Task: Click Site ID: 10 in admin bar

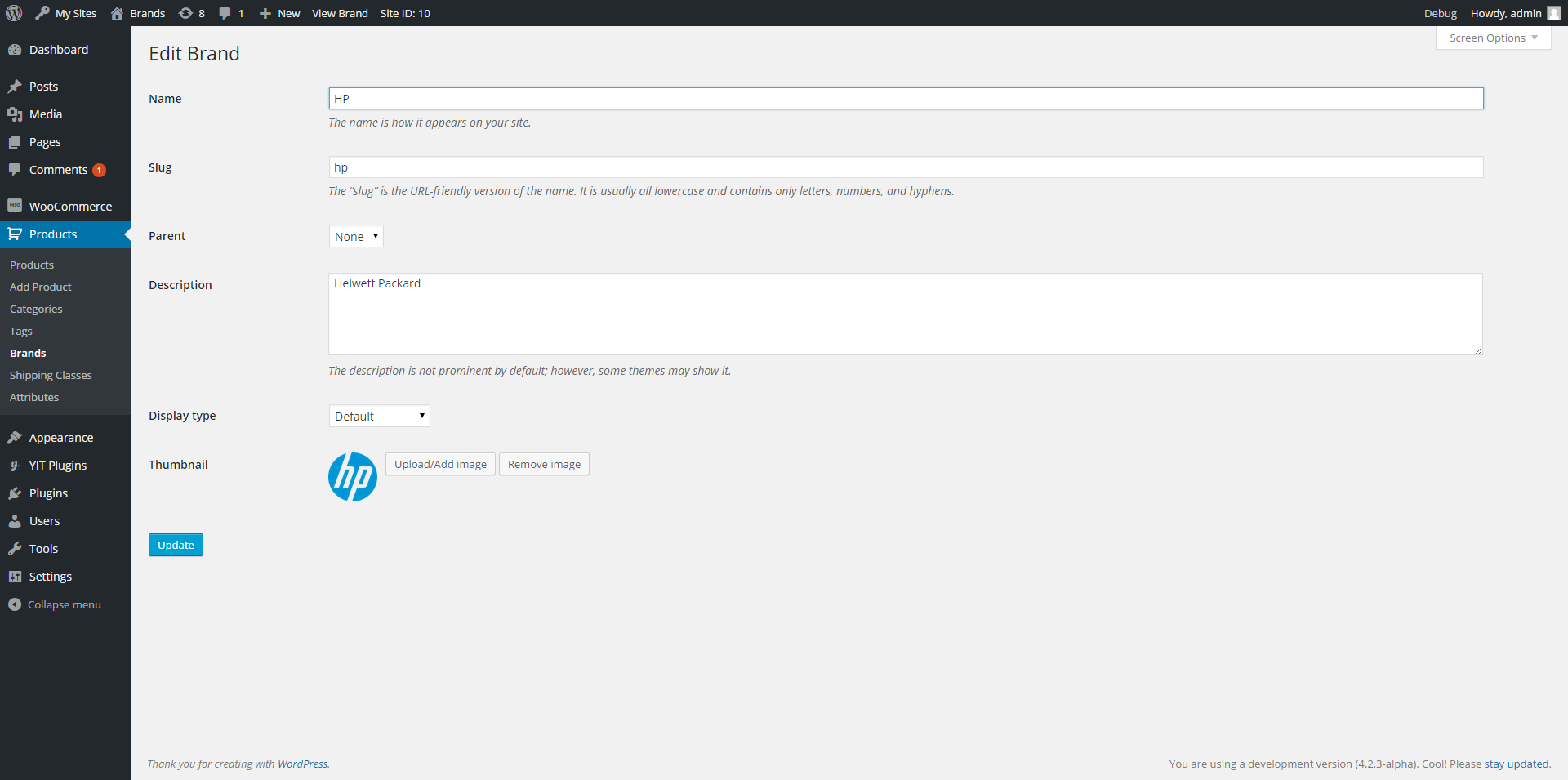Action: coord(405,13)
